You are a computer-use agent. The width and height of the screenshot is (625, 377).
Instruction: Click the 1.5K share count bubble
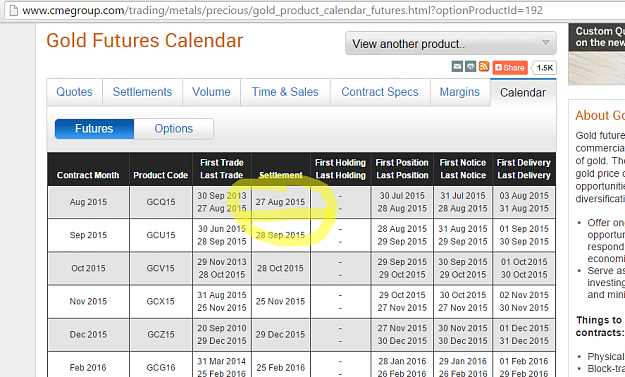click(544, 68)
